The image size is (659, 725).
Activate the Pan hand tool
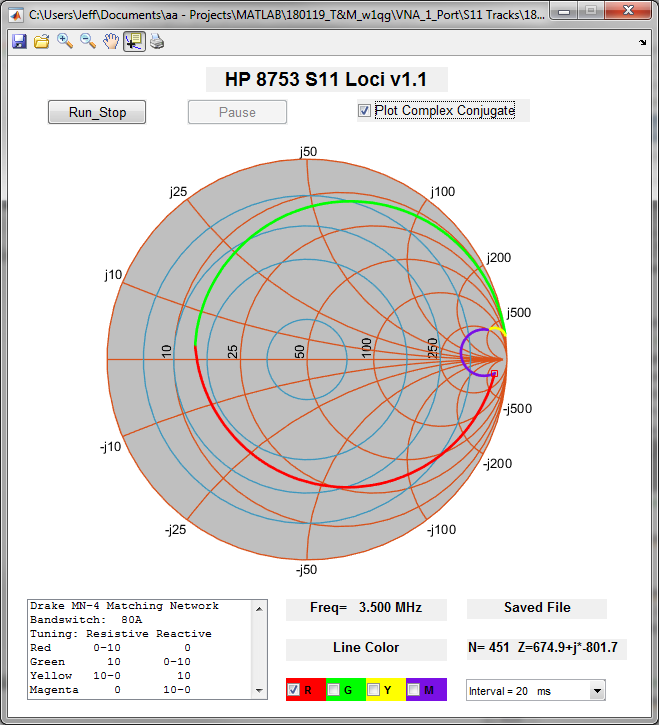(x=111, y=42)
